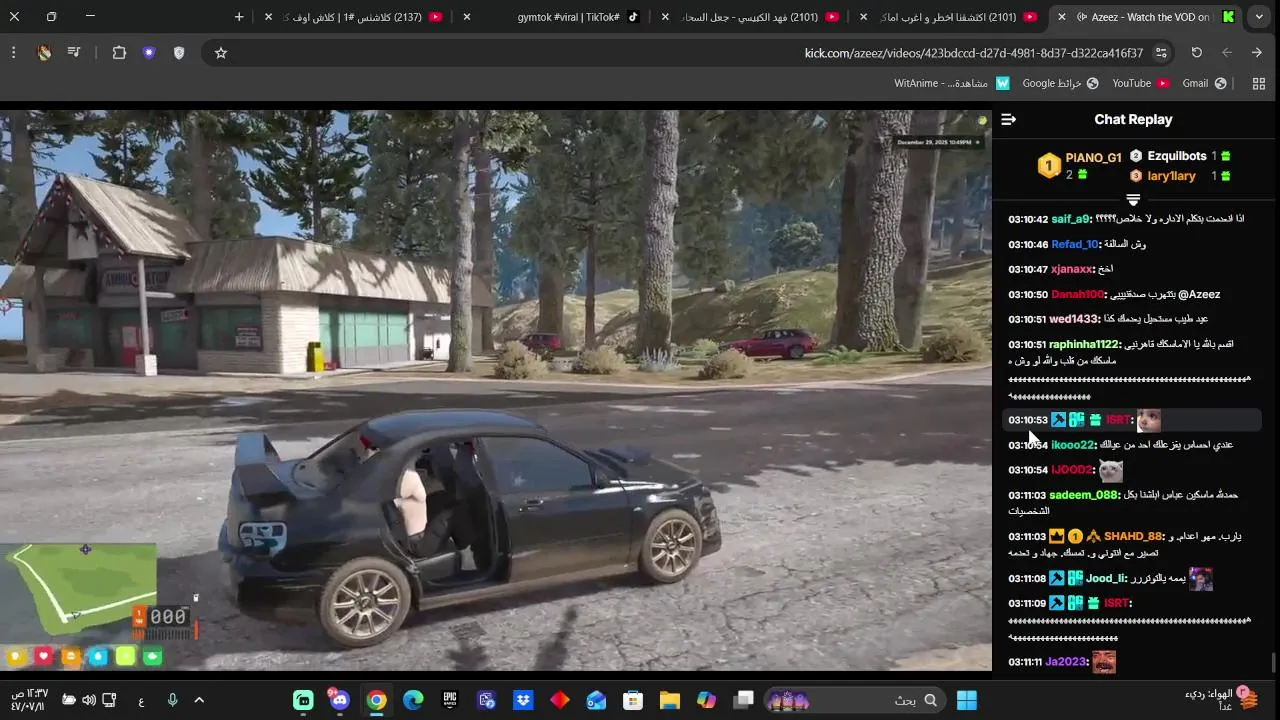The image size is (1280, 720).
Task: Open Refad_10 chat username
Action: pyautogui.click(x=1075, y=244)
